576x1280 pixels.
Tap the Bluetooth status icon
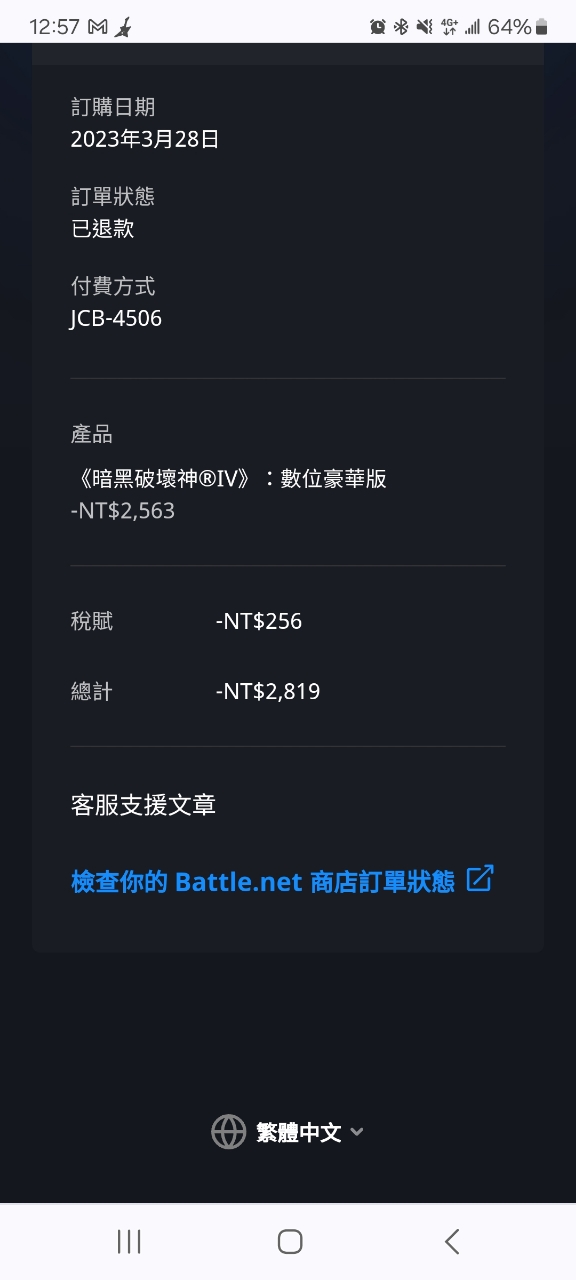pyautogui.click(x=401, y=27)
